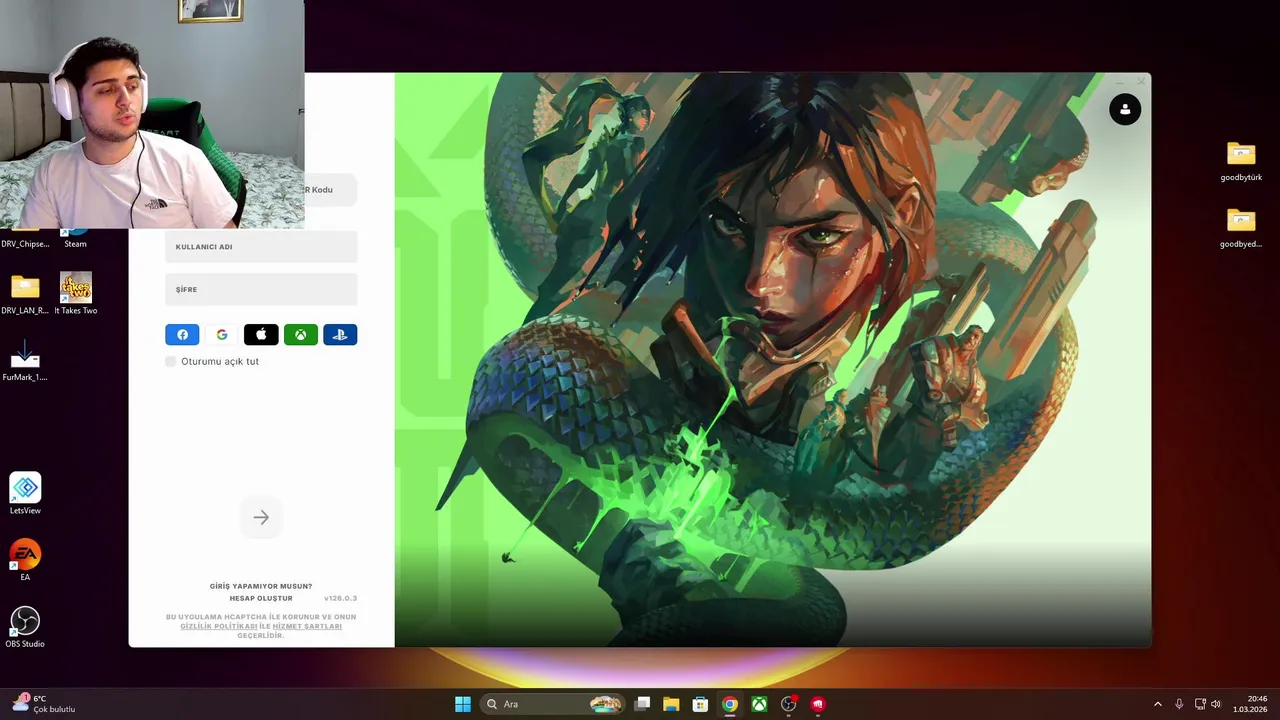Expand the hidden system tray icons chevron
Viewport: 1280px width, 720px height.
1158,704
